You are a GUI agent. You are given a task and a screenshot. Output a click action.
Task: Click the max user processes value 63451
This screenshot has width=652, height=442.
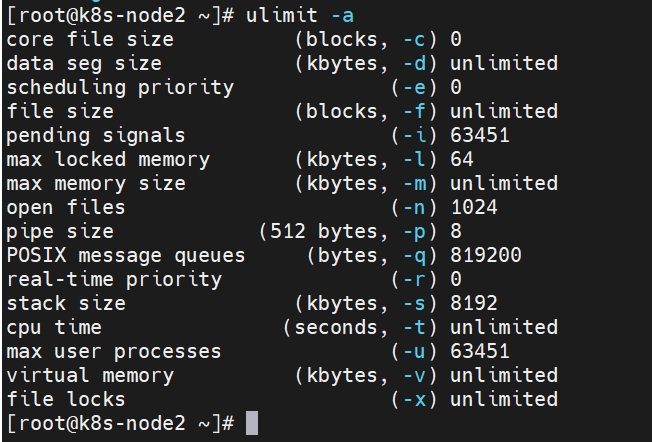[x=480, y=351]
